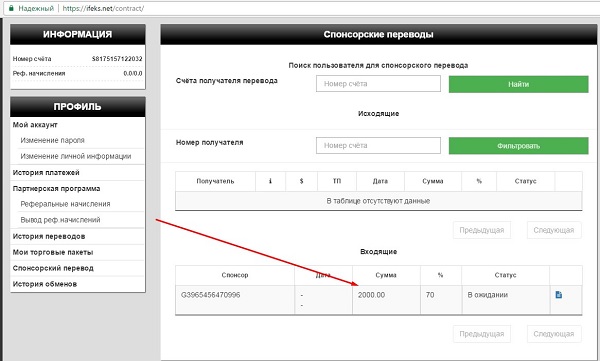Sort outgoing table by Дата column
Viewport: 600px width, 361px height.
point(380,181)
